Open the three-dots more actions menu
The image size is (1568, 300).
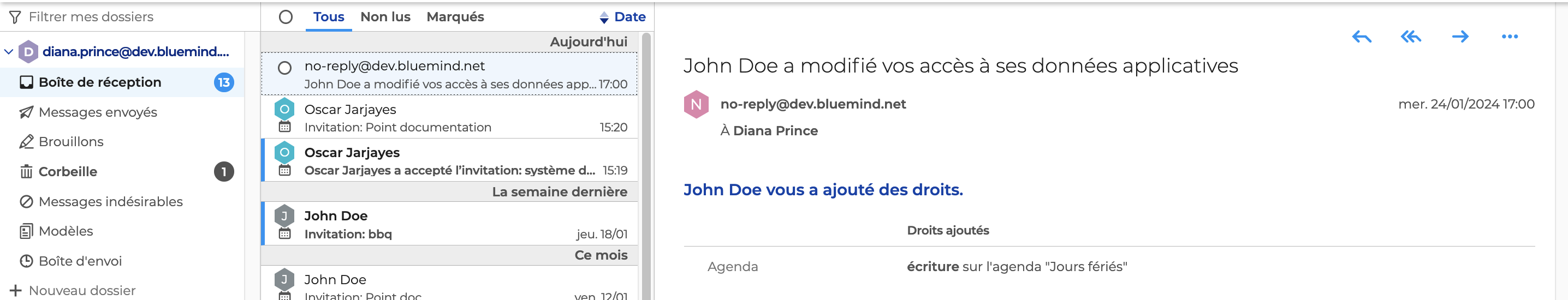(x=1510, y=37)
